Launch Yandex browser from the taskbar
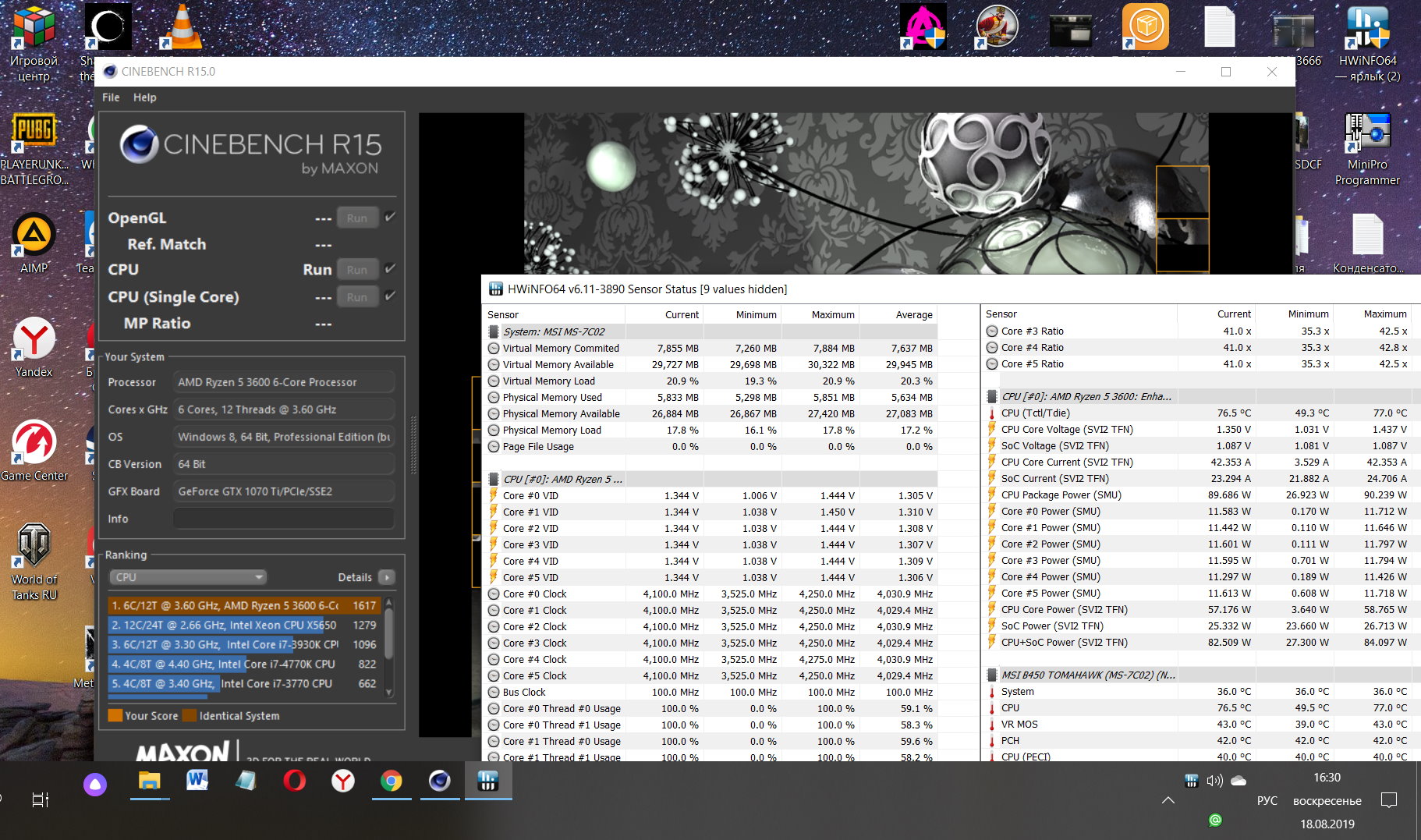Viewport: 1421px width, 840px height. (342, 781)
